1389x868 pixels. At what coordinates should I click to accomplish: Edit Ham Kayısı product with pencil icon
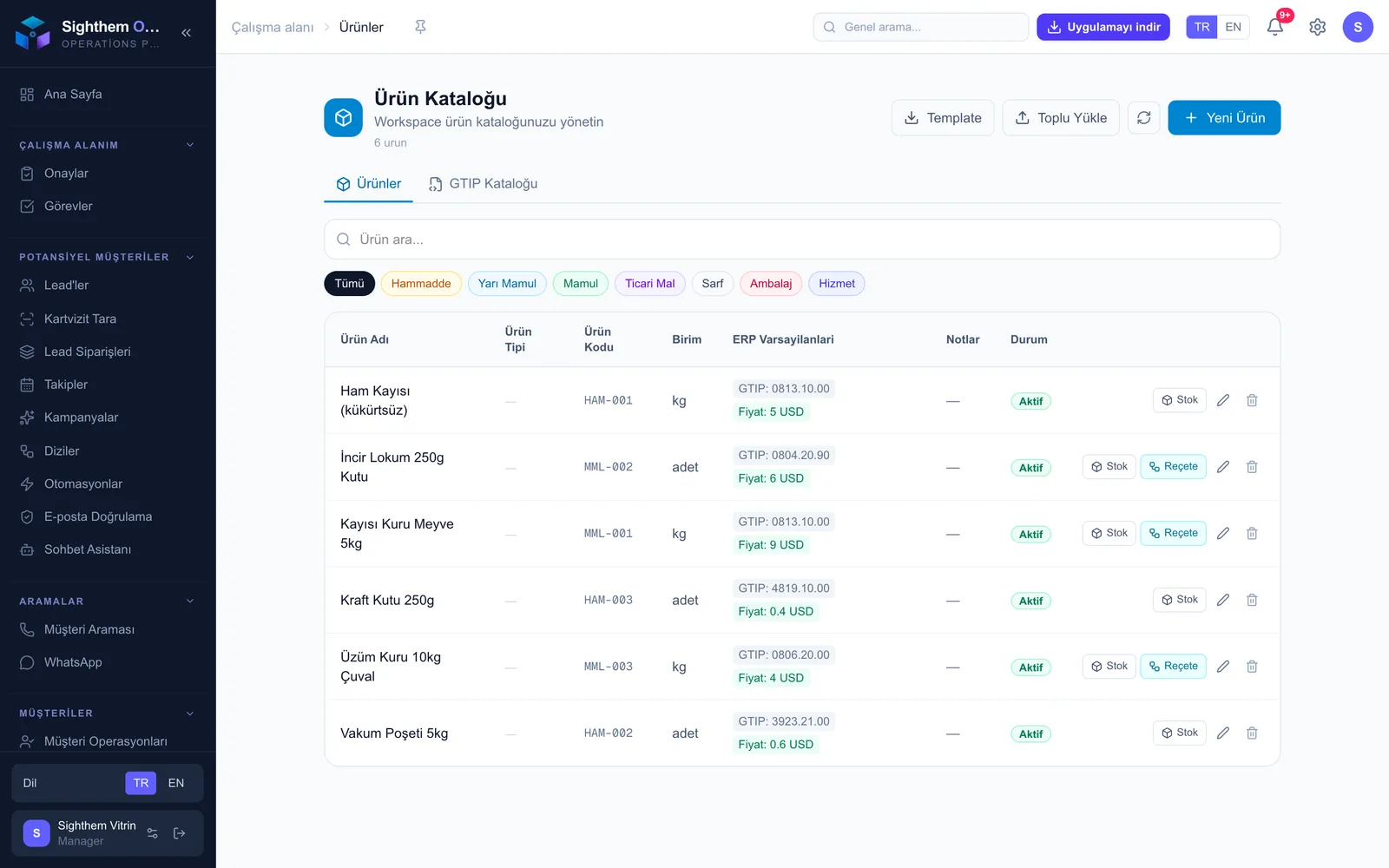click(1222, 400)
